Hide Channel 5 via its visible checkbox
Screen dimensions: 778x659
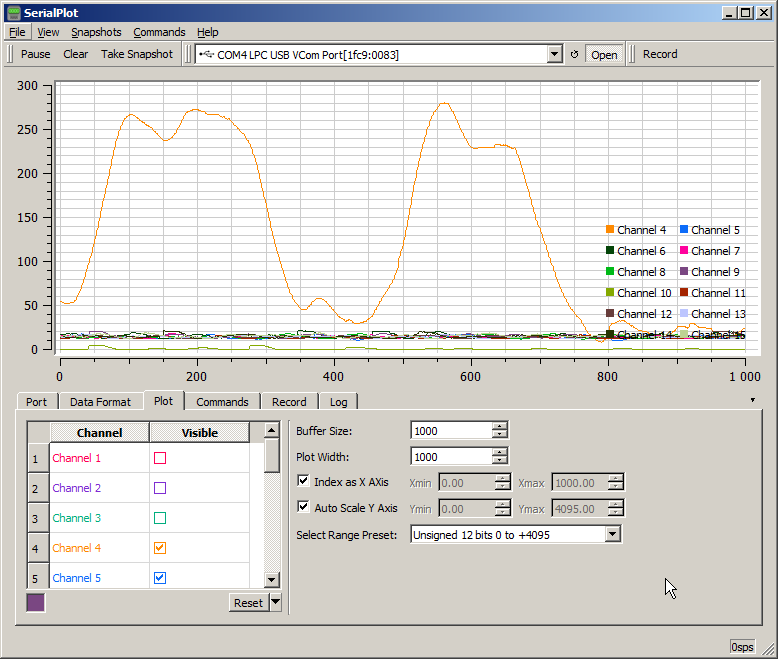(x=160, y=578)
